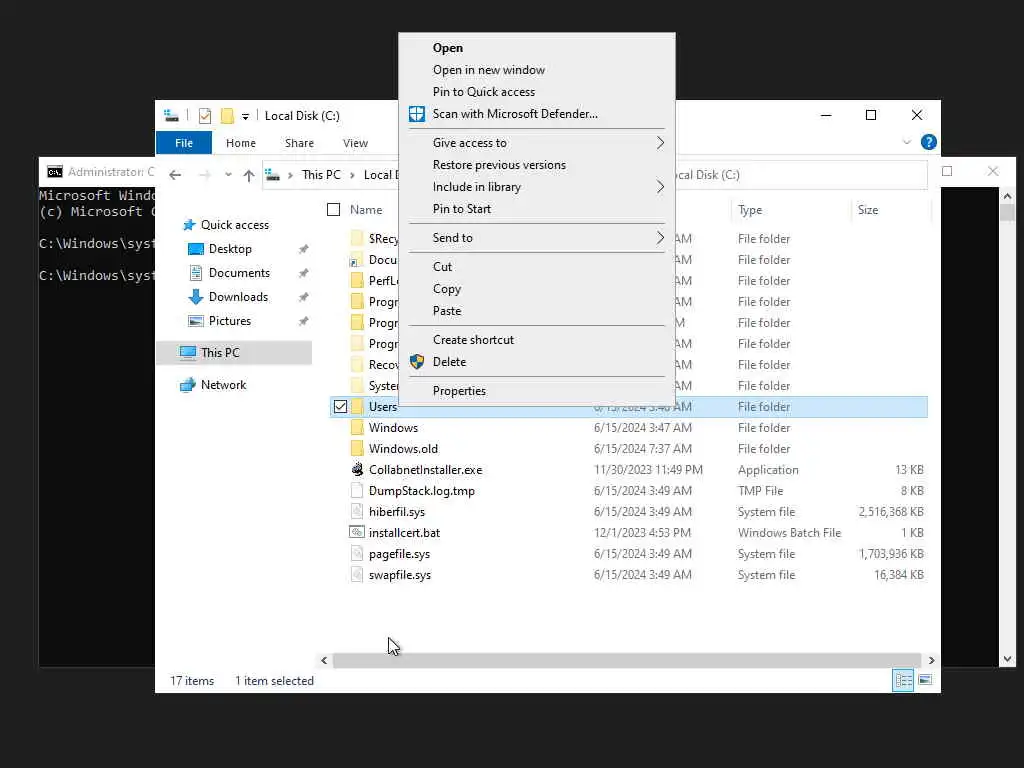Choose Restore previous versions

click(x=499, y=165)
